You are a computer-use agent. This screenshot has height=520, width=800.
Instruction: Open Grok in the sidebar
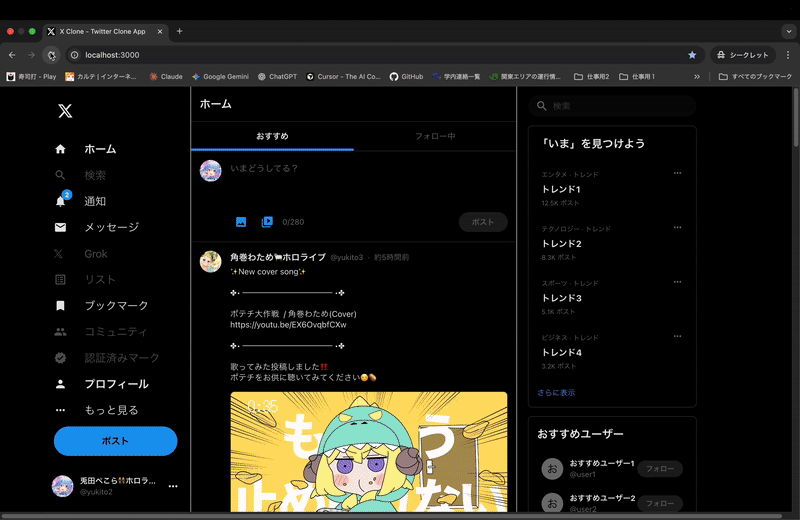coord(81,254)
